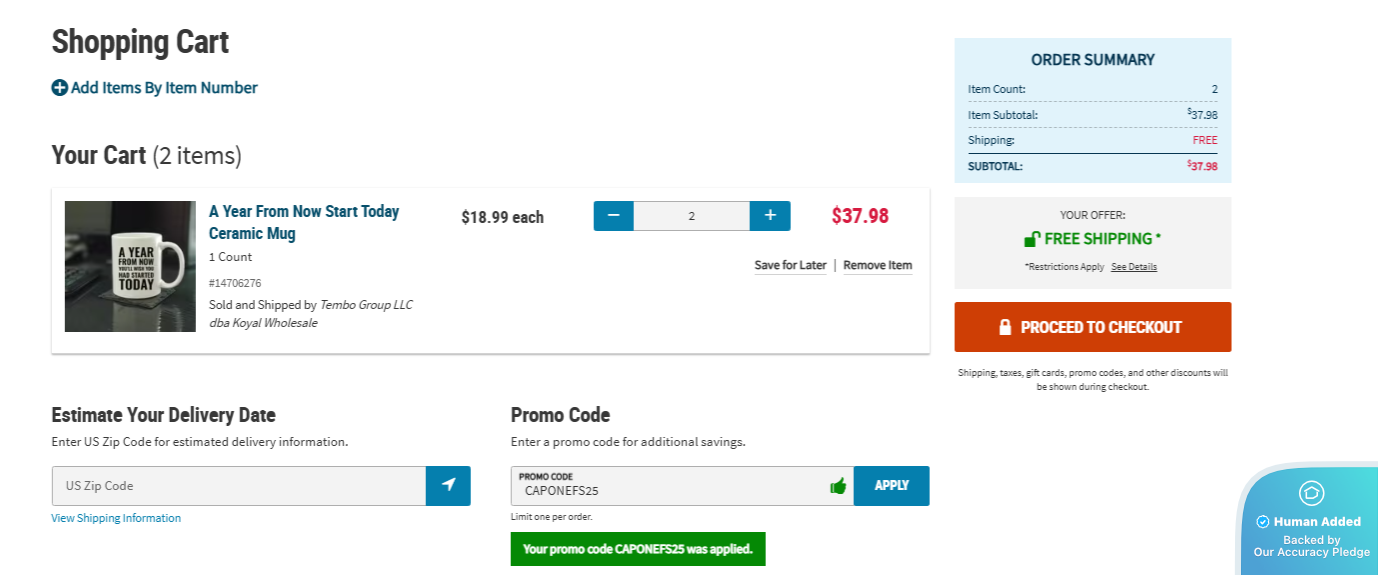Click the quantity field showing 2

(x=691, y=216)
